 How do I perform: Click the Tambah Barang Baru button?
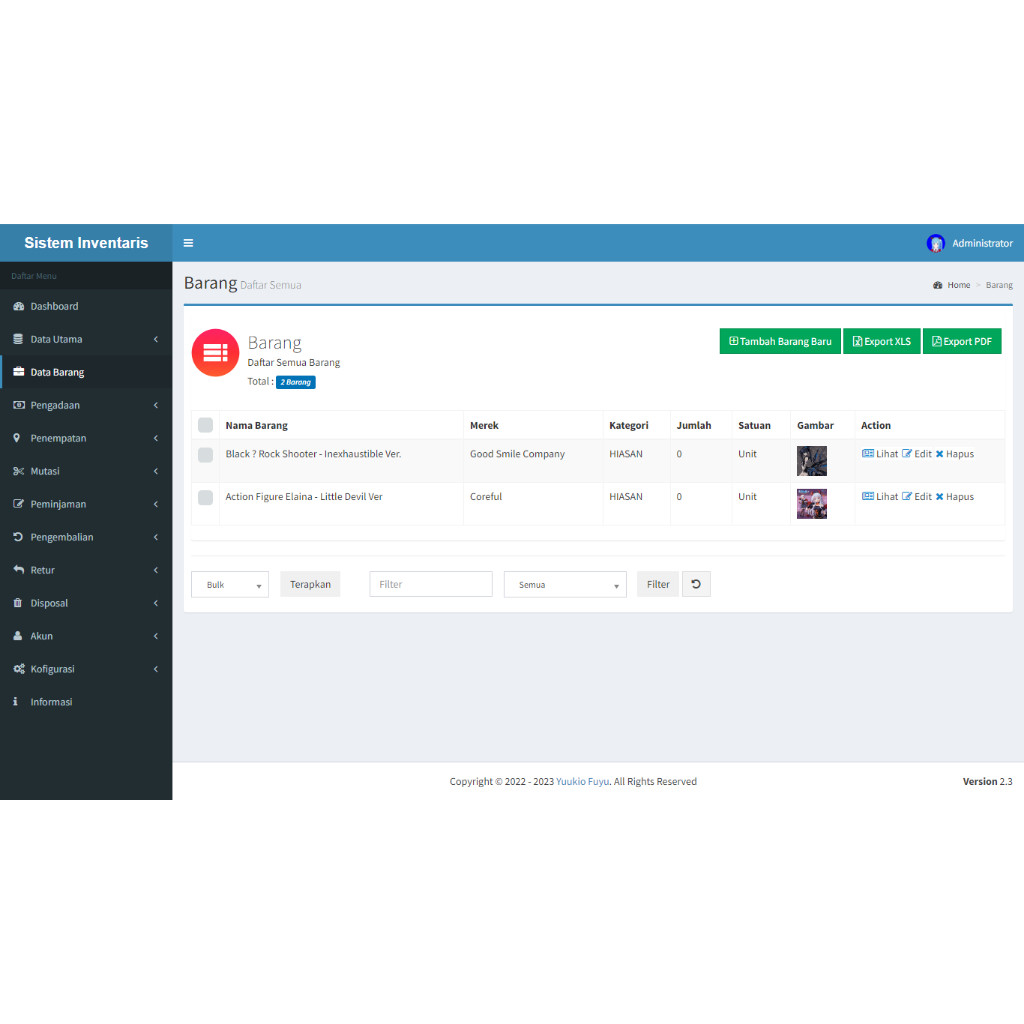click(780, 341)
